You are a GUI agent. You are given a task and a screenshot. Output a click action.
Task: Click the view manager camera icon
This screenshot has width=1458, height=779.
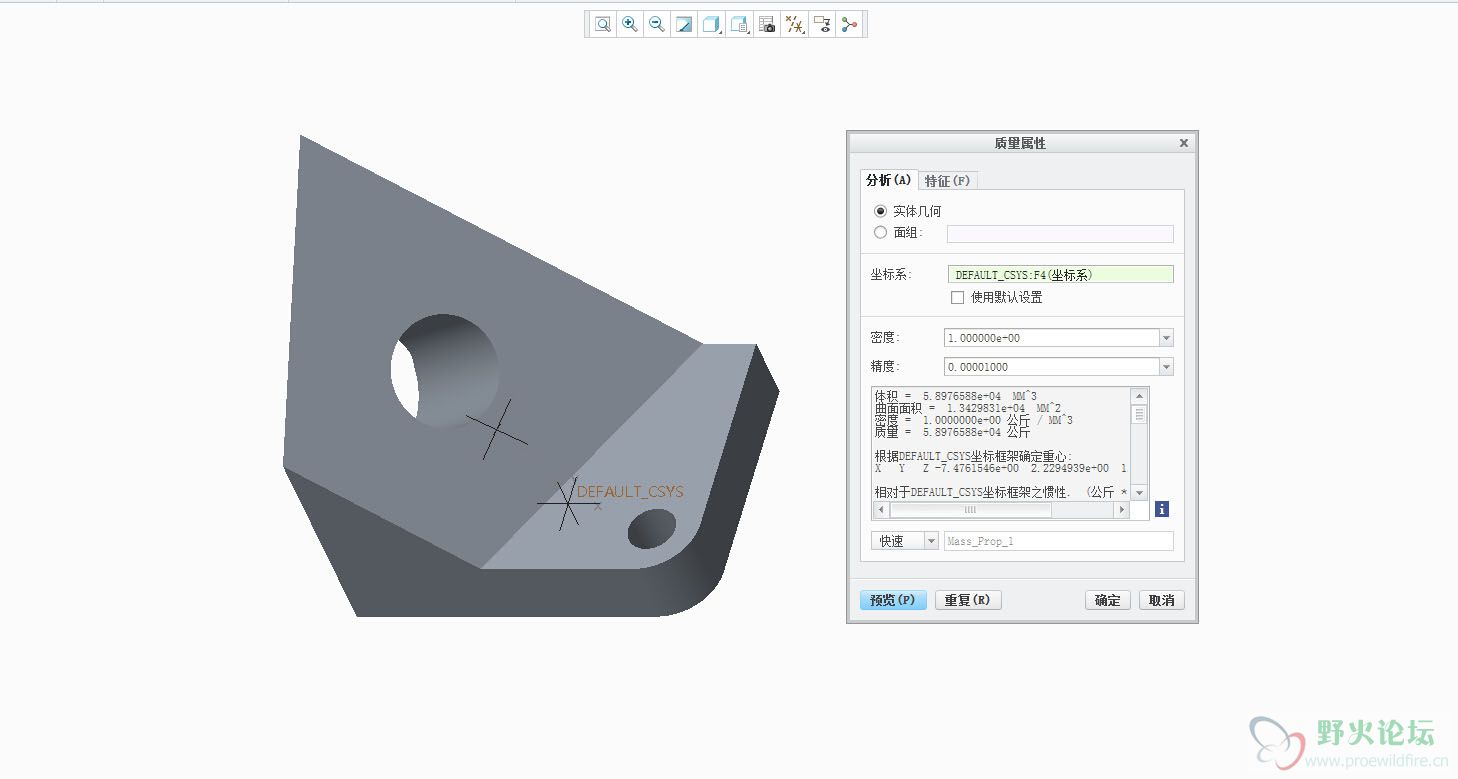[x=767, y=25]
